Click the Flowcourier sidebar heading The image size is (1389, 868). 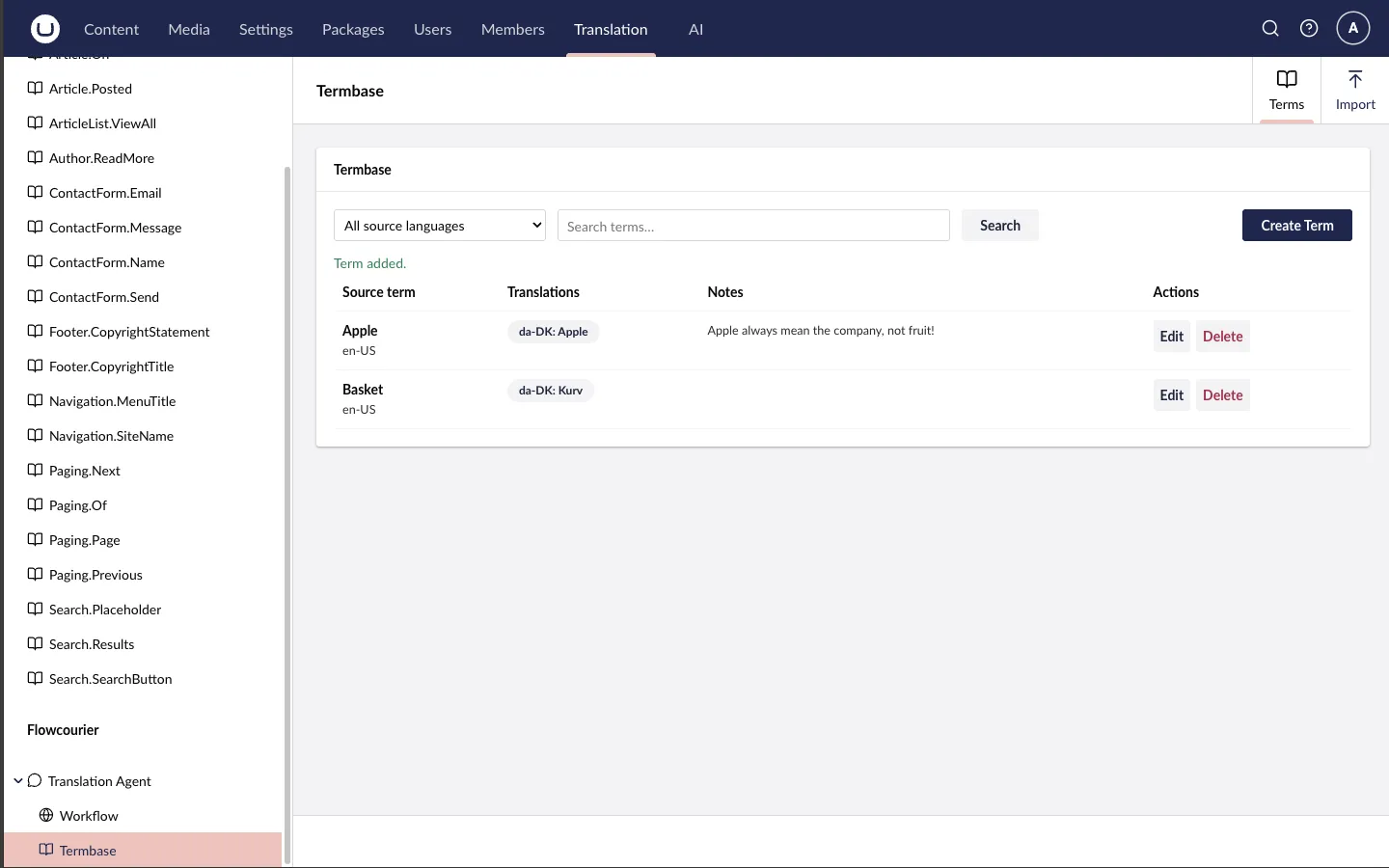click(x=63, y=730)
